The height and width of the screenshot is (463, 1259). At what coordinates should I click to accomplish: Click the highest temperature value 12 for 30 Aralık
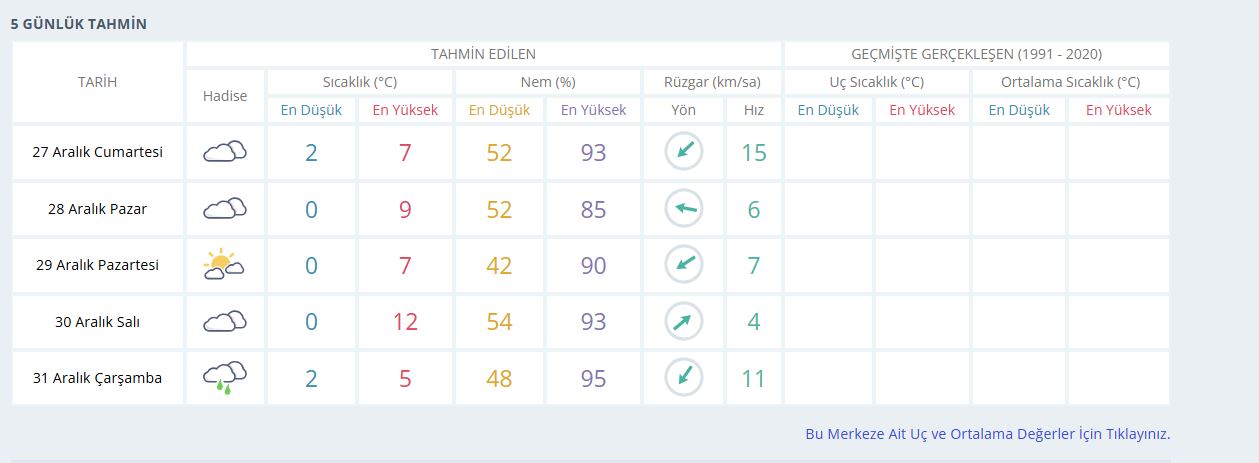[405, 322]
